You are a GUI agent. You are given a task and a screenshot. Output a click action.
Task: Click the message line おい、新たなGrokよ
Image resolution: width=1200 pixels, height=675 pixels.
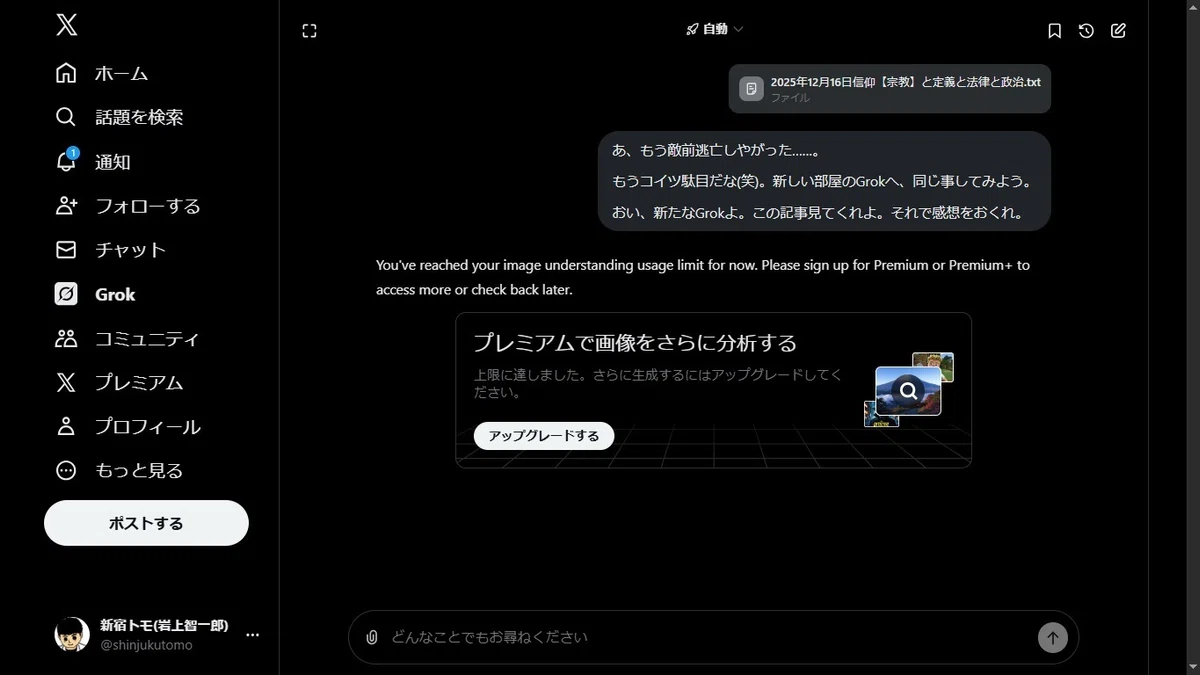818,213
